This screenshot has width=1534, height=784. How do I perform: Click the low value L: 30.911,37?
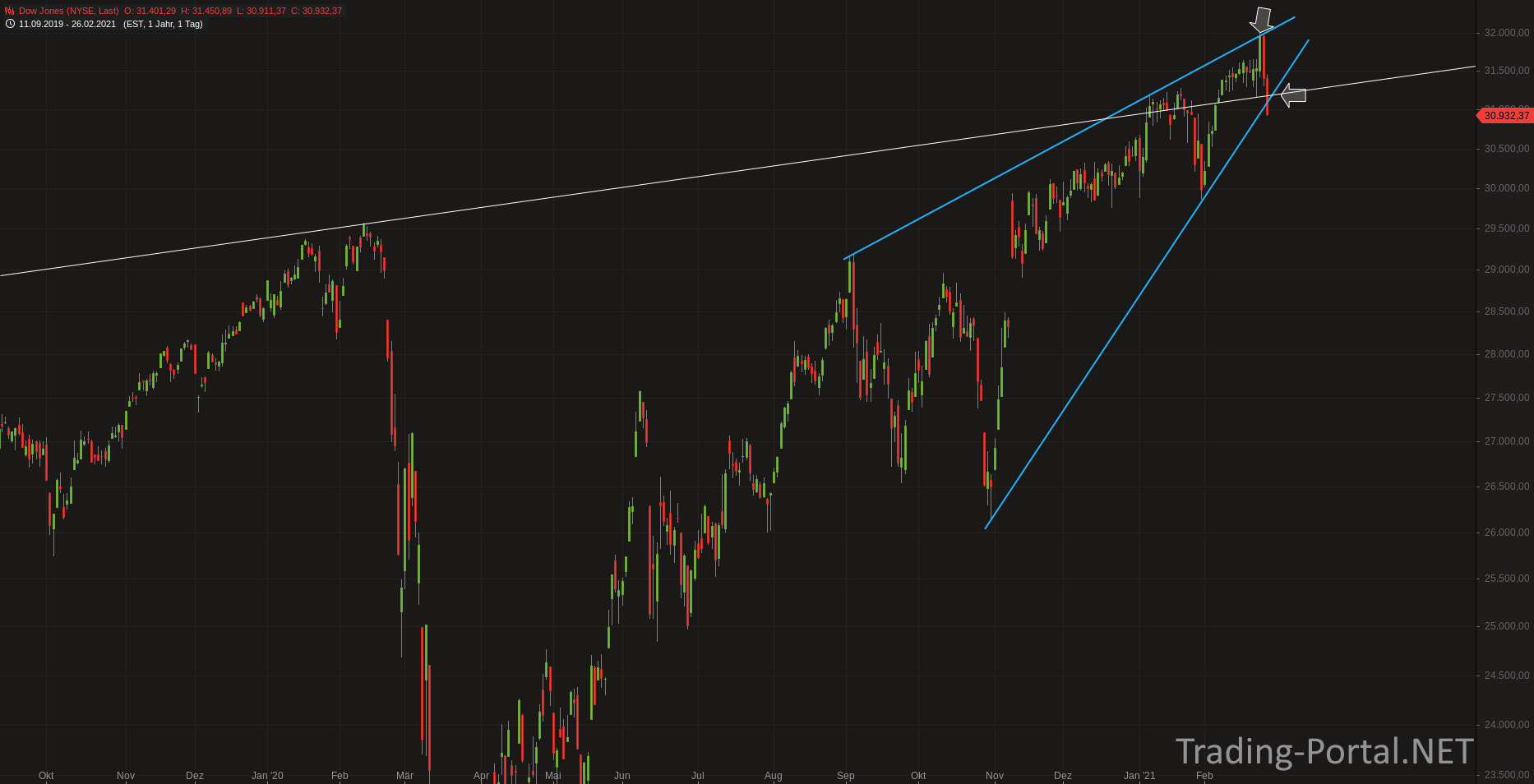click(261, 12)
